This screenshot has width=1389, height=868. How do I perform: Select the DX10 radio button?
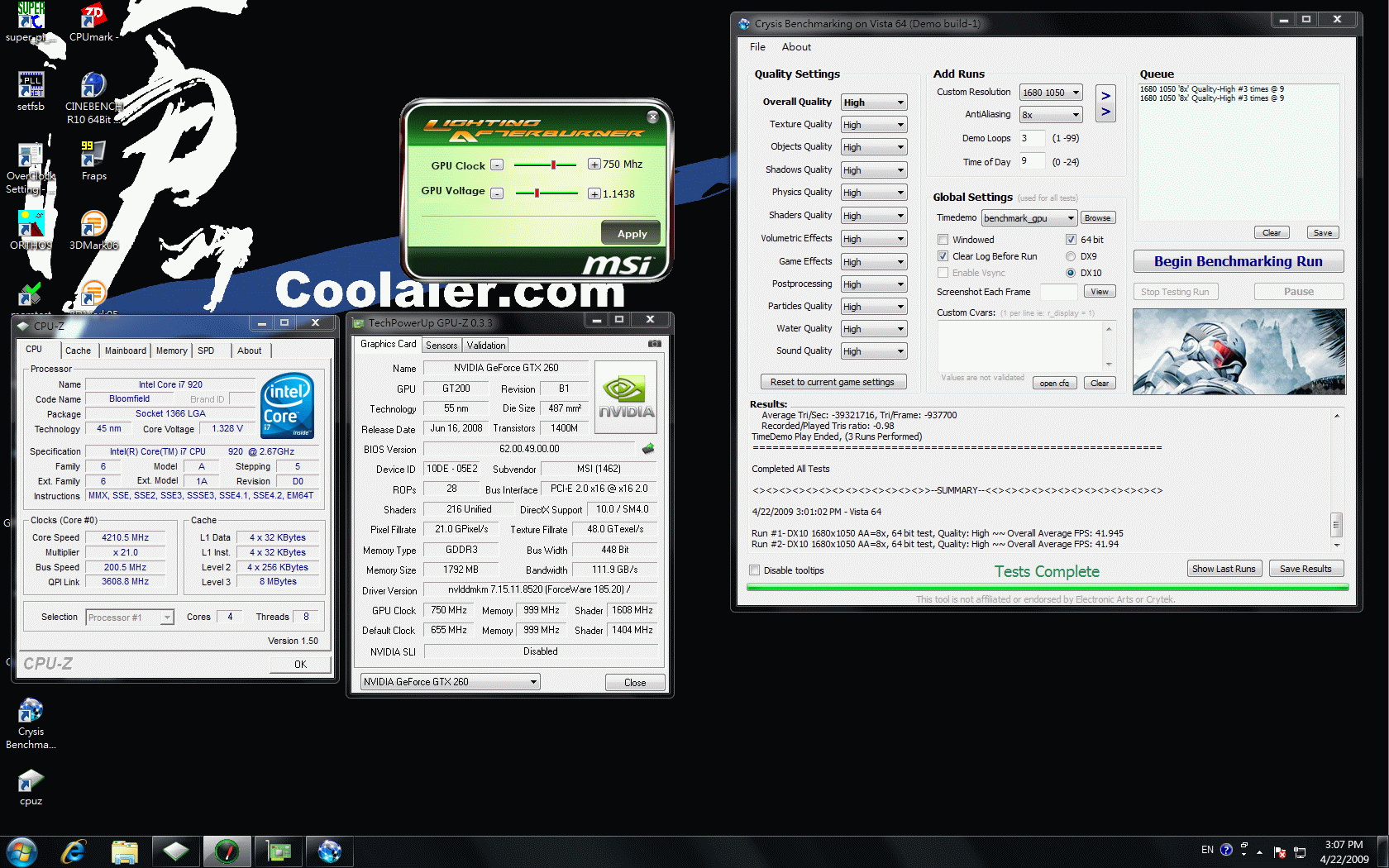coord(1071,273)
